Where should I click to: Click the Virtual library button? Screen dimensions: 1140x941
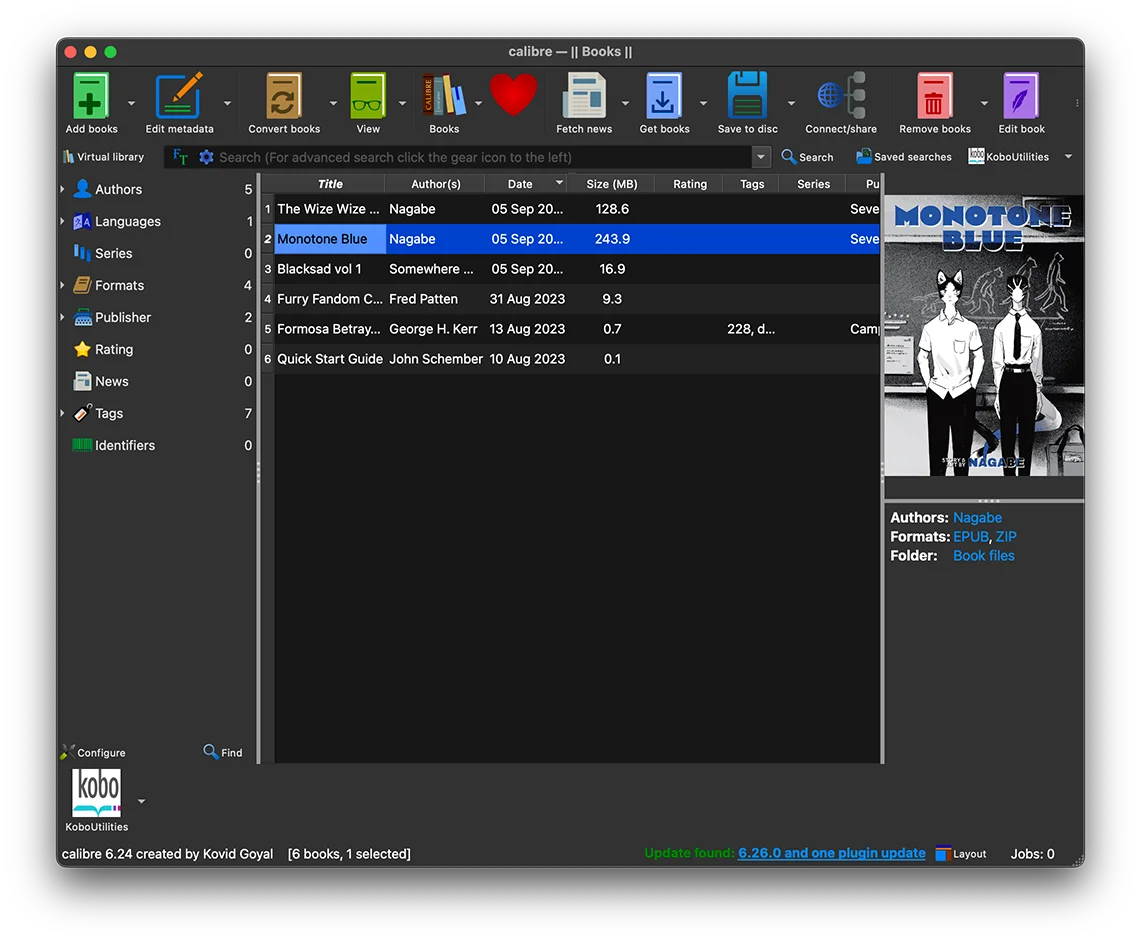click(x=103, y=157)
